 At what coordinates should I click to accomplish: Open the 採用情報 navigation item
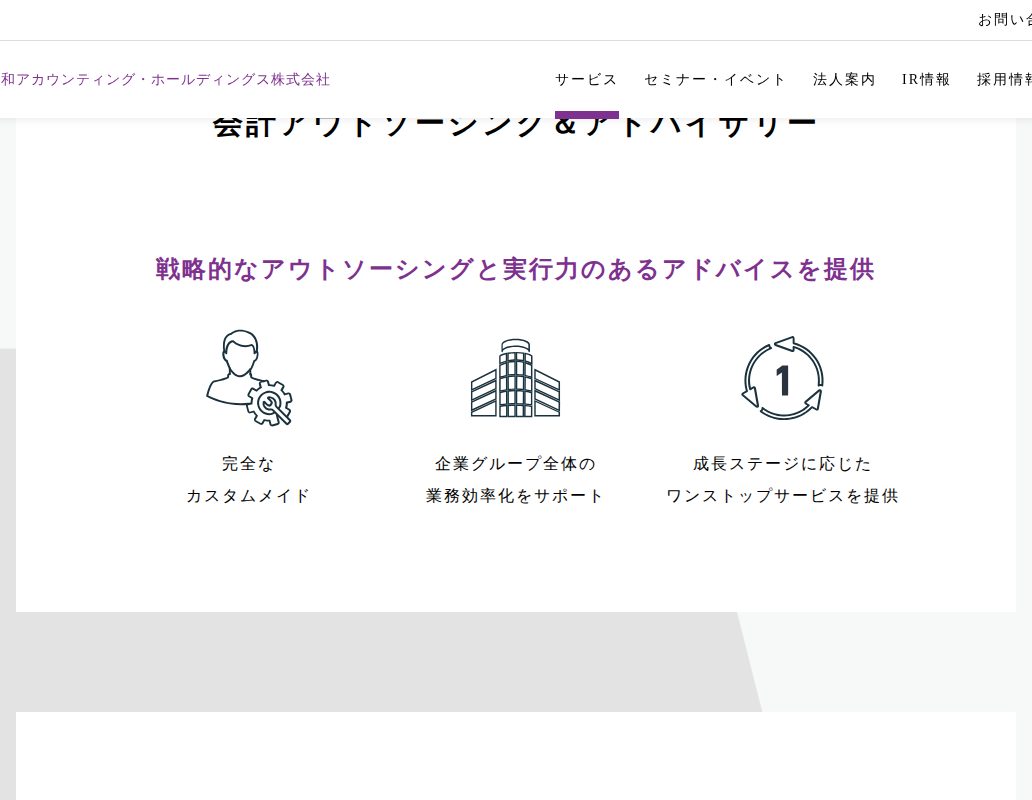pos(1004,80)
